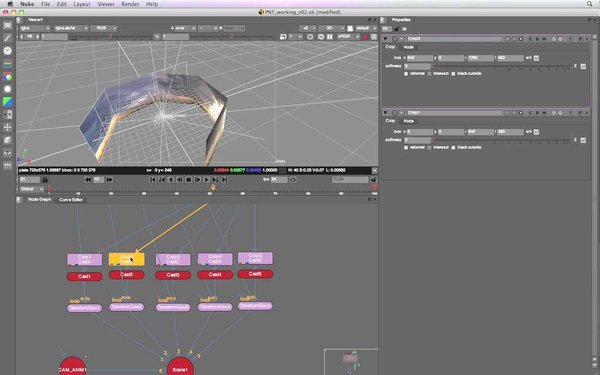Open the File menu
The image size is (600, 375).
[46, 4]
